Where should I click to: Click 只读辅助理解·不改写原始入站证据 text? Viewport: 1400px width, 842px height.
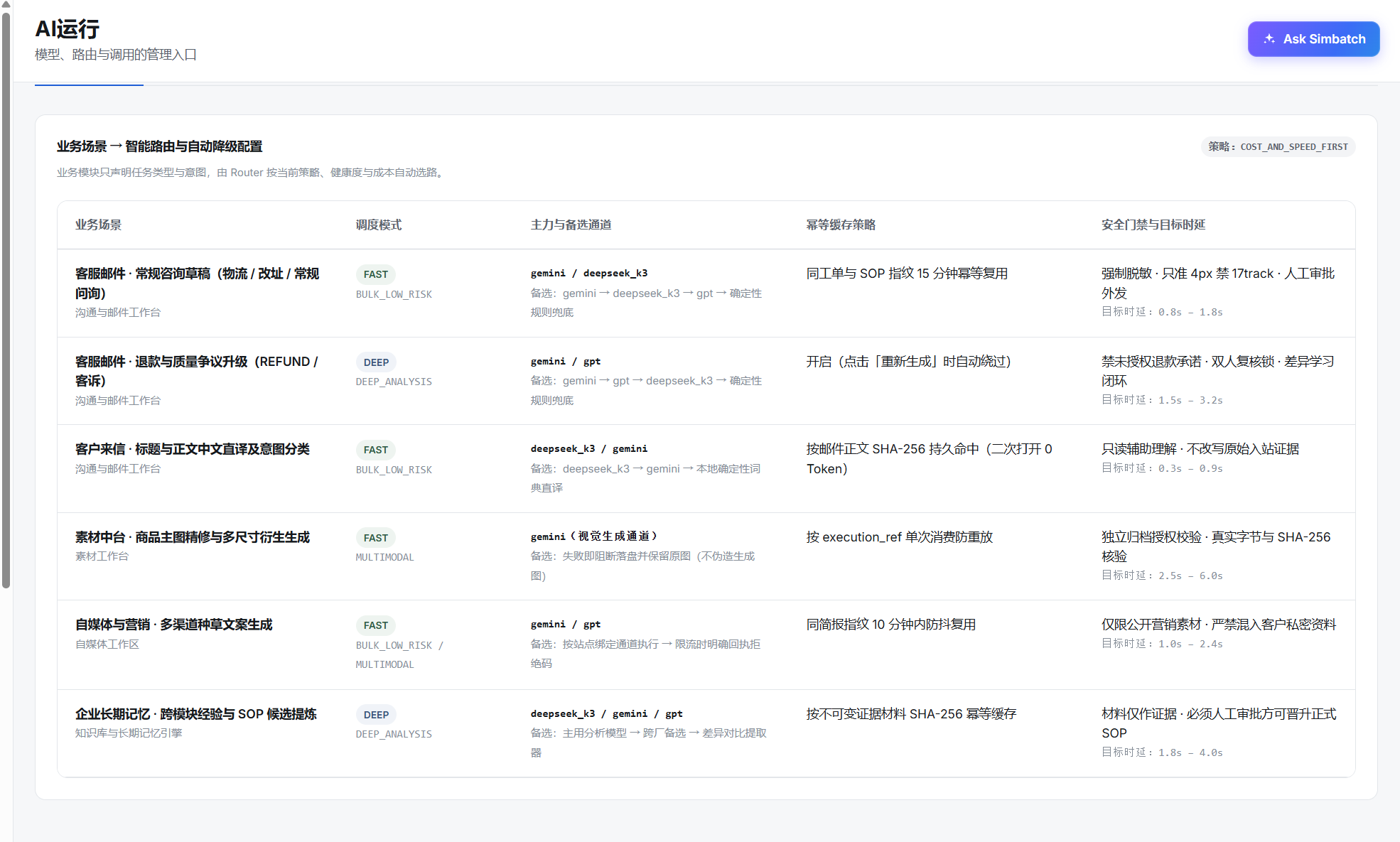[x=1200, y=449]
